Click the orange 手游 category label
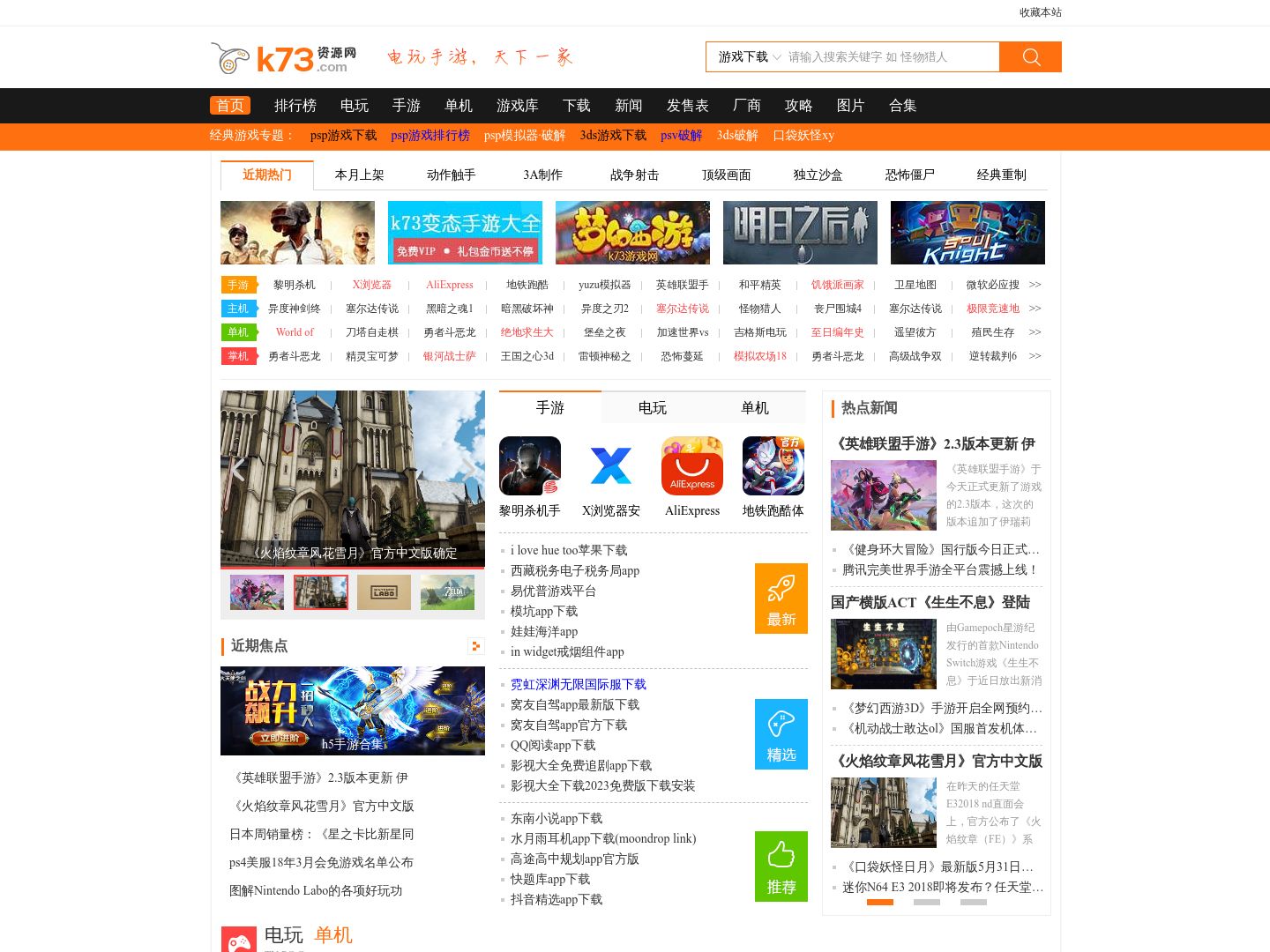1270x952 pixels. 238,285
